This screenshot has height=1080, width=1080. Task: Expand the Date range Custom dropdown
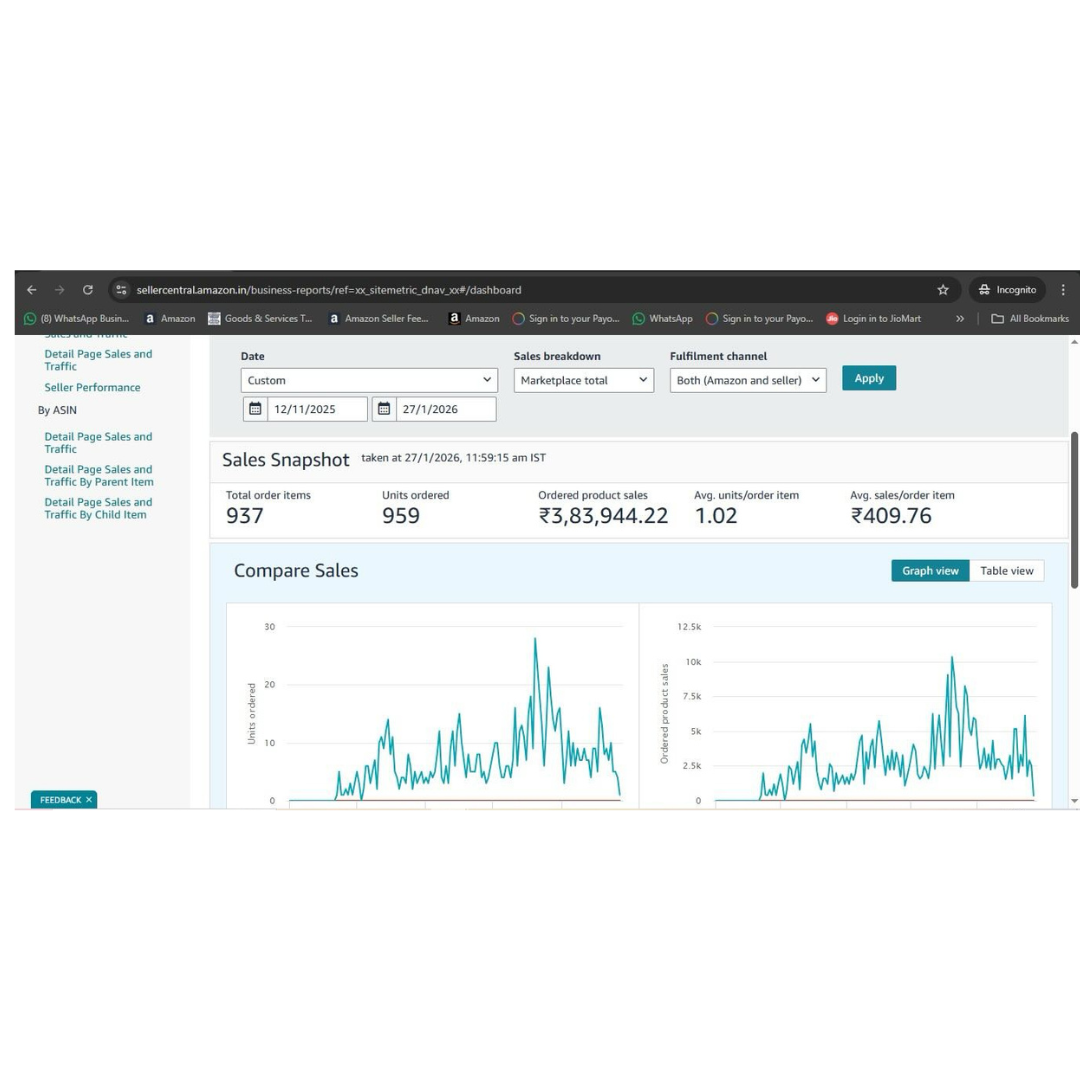pos(369,380)
